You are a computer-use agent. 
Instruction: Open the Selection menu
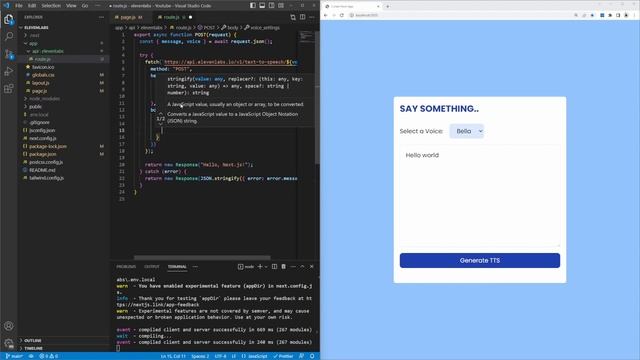point(51,6)
